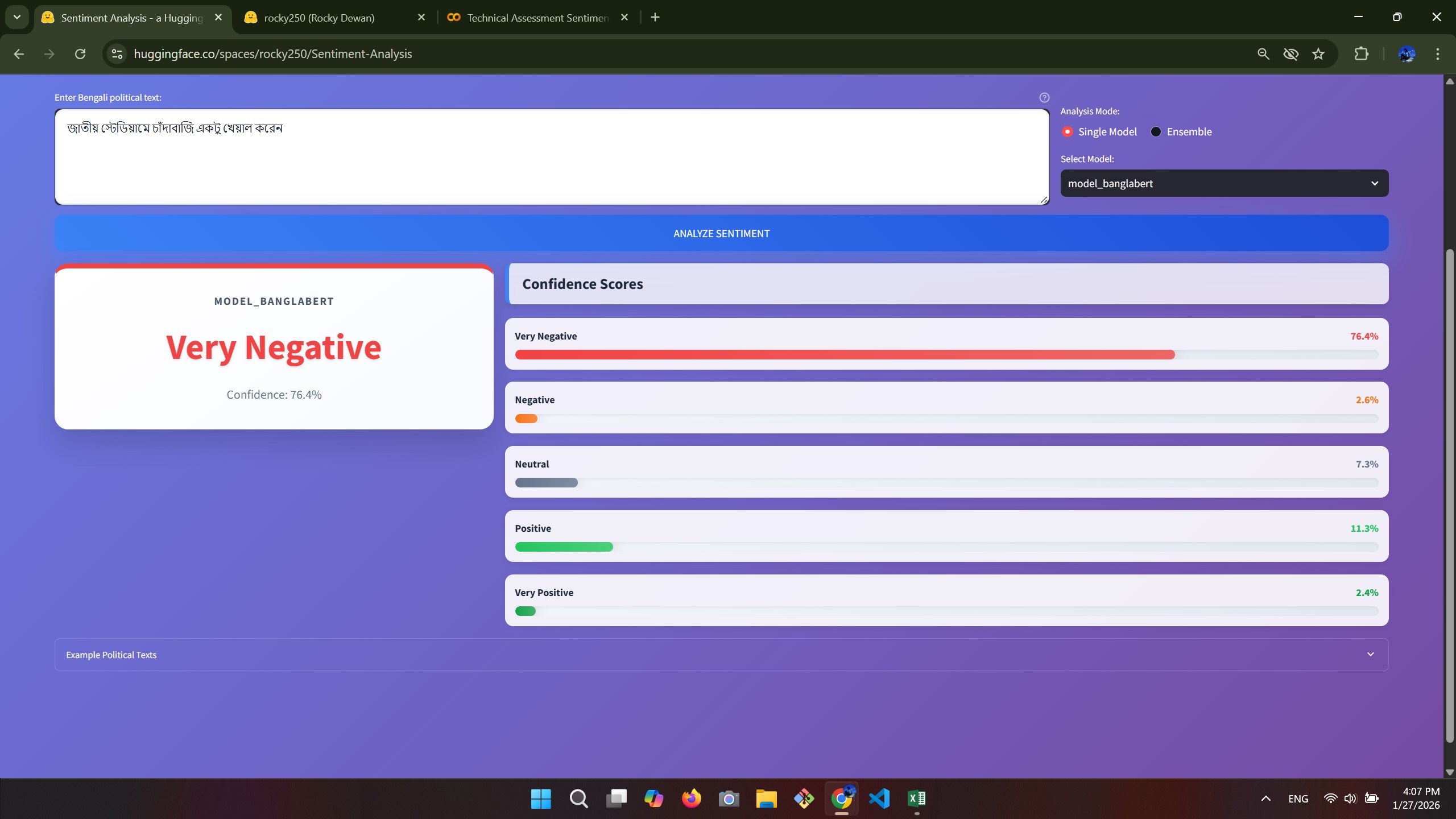
Task: Toggle the third-party cookies eye icon
Action: (1291, 54)
